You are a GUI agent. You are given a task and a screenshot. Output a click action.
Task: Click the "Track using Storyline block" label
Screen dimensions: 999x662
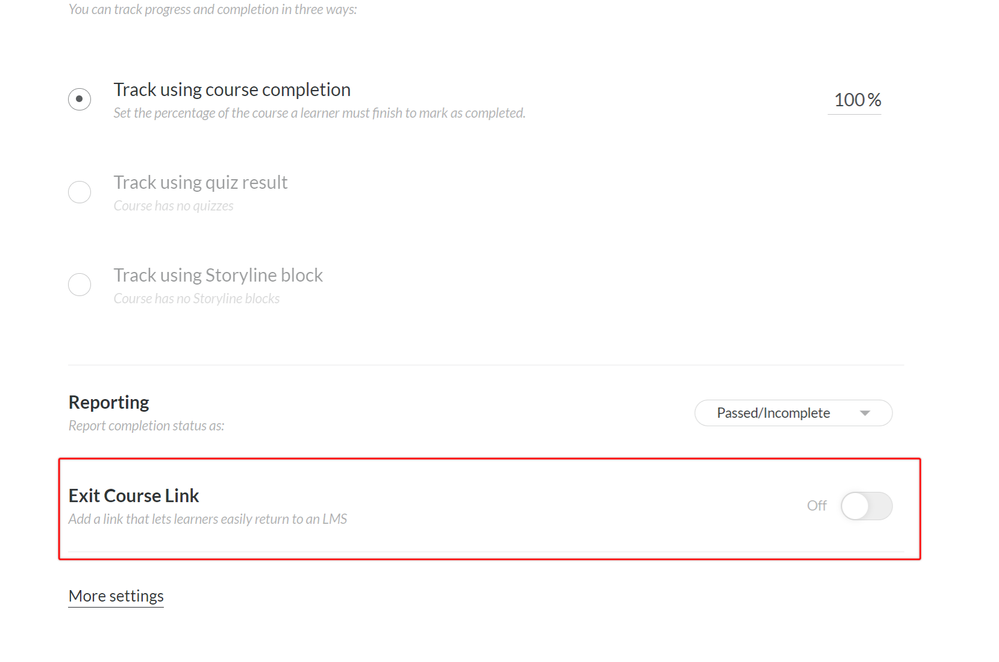(218, 275)
